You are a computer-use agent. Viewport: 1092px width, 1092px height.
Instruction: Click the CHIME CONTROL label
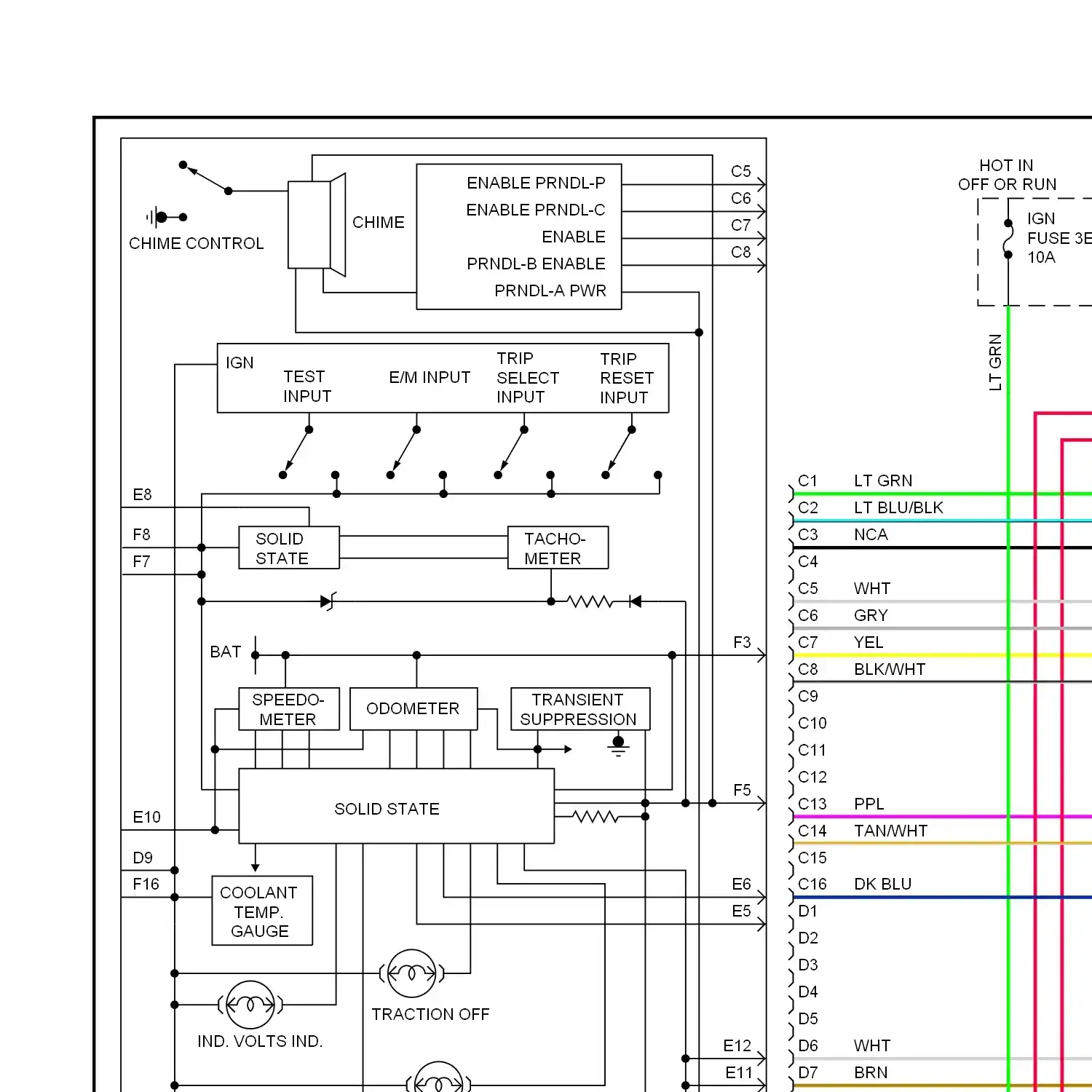pyautogui.click(x=197, y=243)
